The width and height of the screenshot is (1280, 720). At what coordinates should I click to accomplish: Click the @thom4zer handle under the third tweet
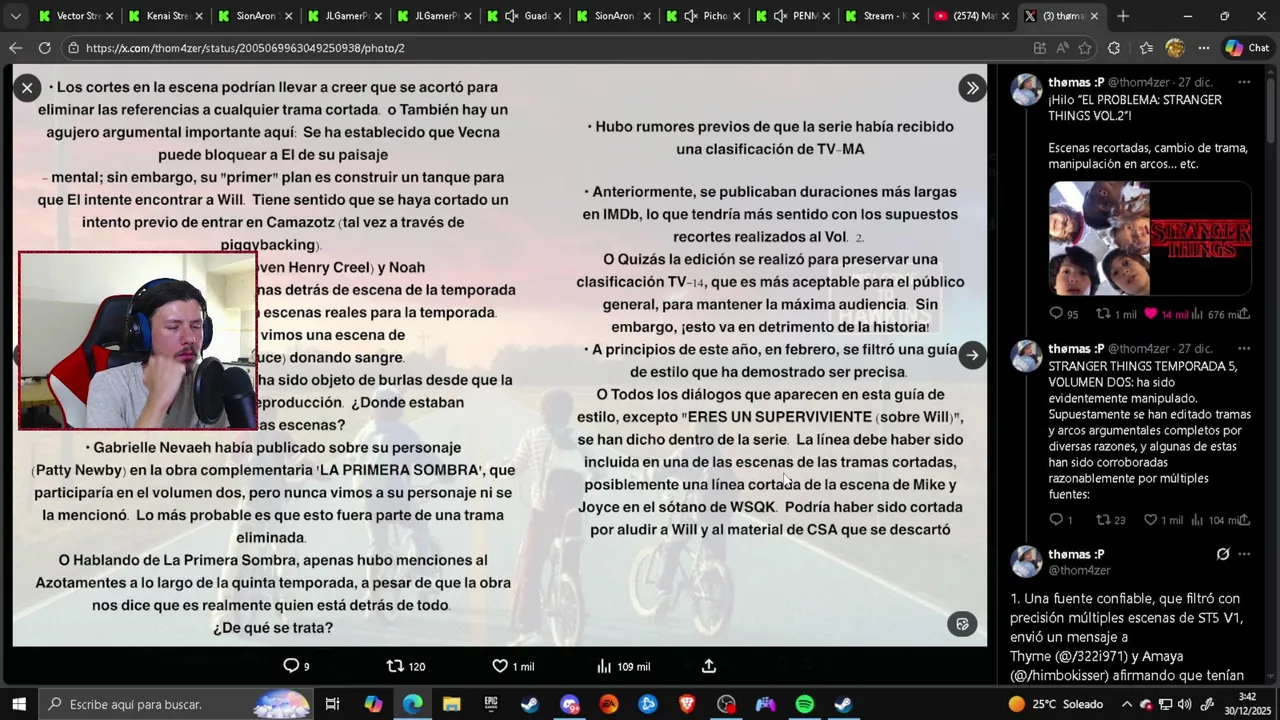point(1079,570)
